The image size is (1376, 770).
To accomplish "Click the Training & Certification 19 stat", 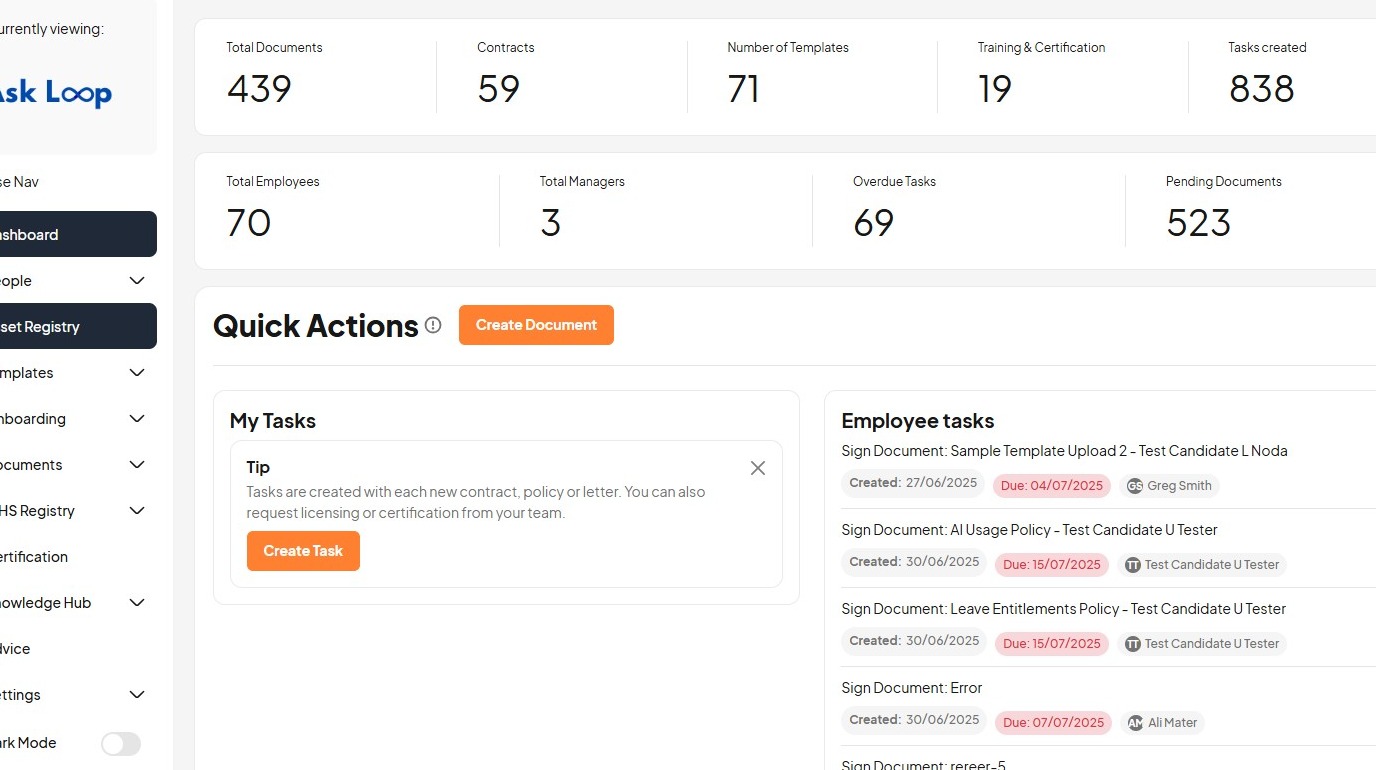I will click(x=1041, y=76).
